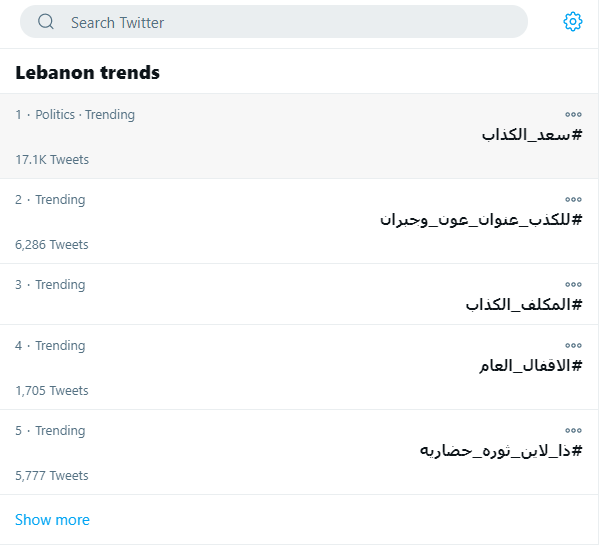Open the #ذا_لاين_ثوره_حضاريه hashtag
Image resolution: width=605 pixels, height=545 pixels.
click(501, 450)
